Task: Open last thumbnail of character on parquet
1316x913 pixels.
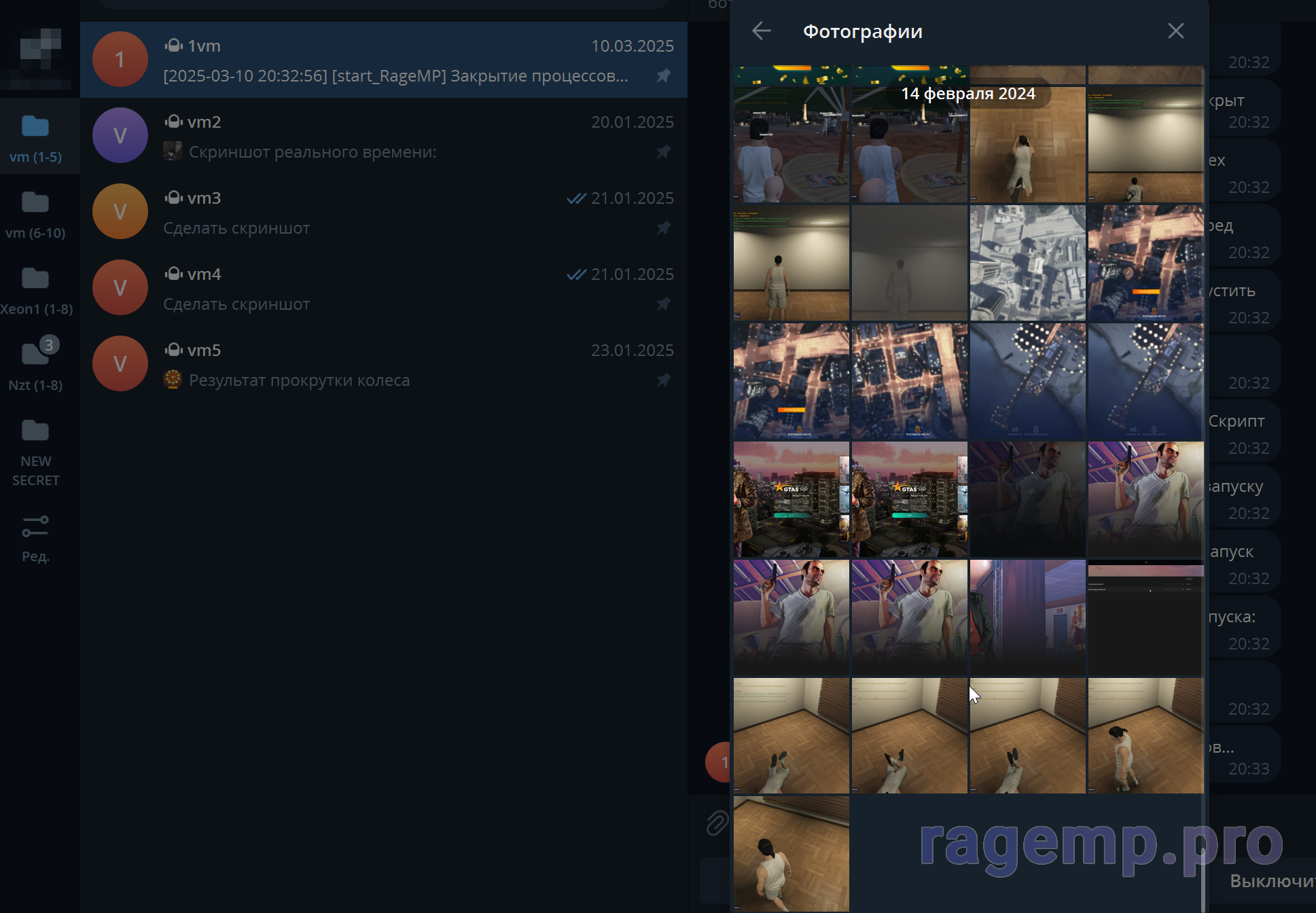Action: pos(792,853)
